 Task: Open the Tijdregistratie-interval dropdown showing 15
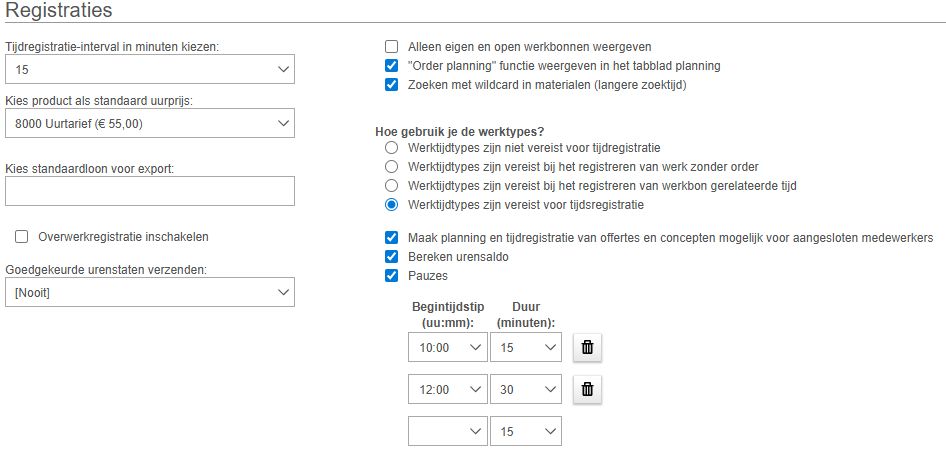point(150,69)
